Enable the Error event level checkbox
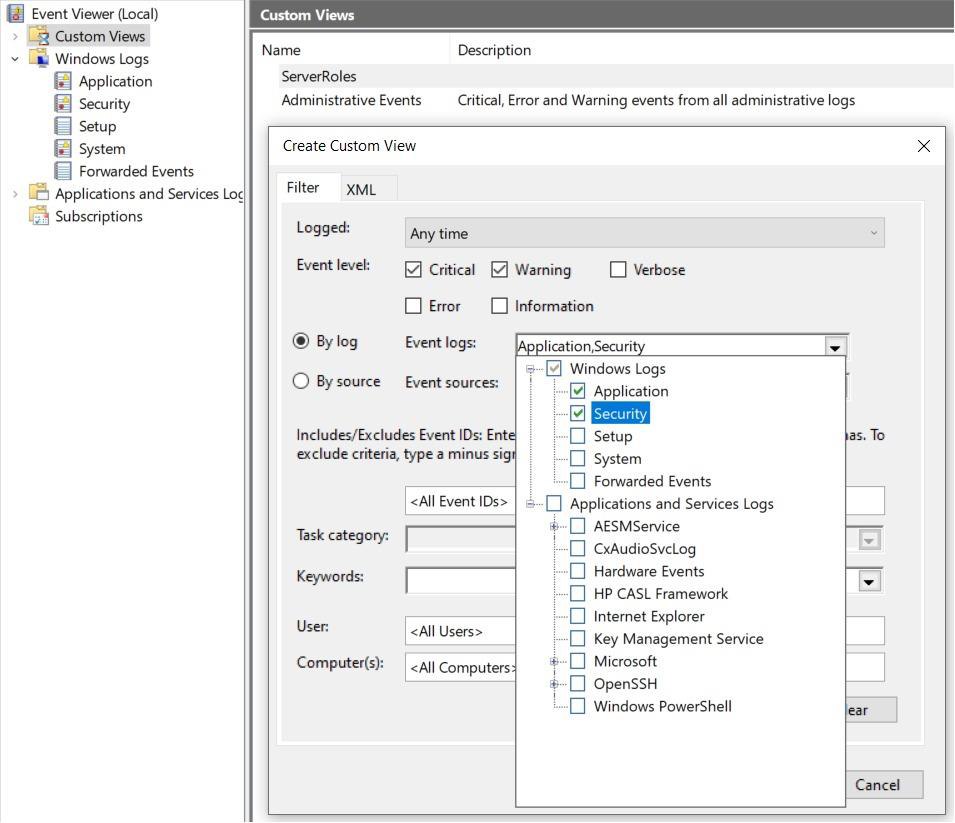This screenshot has width=955, height=823. point(413,306)
